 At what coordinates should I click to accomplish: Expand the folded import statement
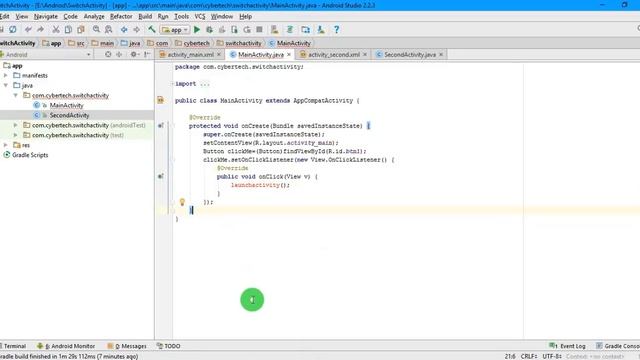click(x=172, y=84)
